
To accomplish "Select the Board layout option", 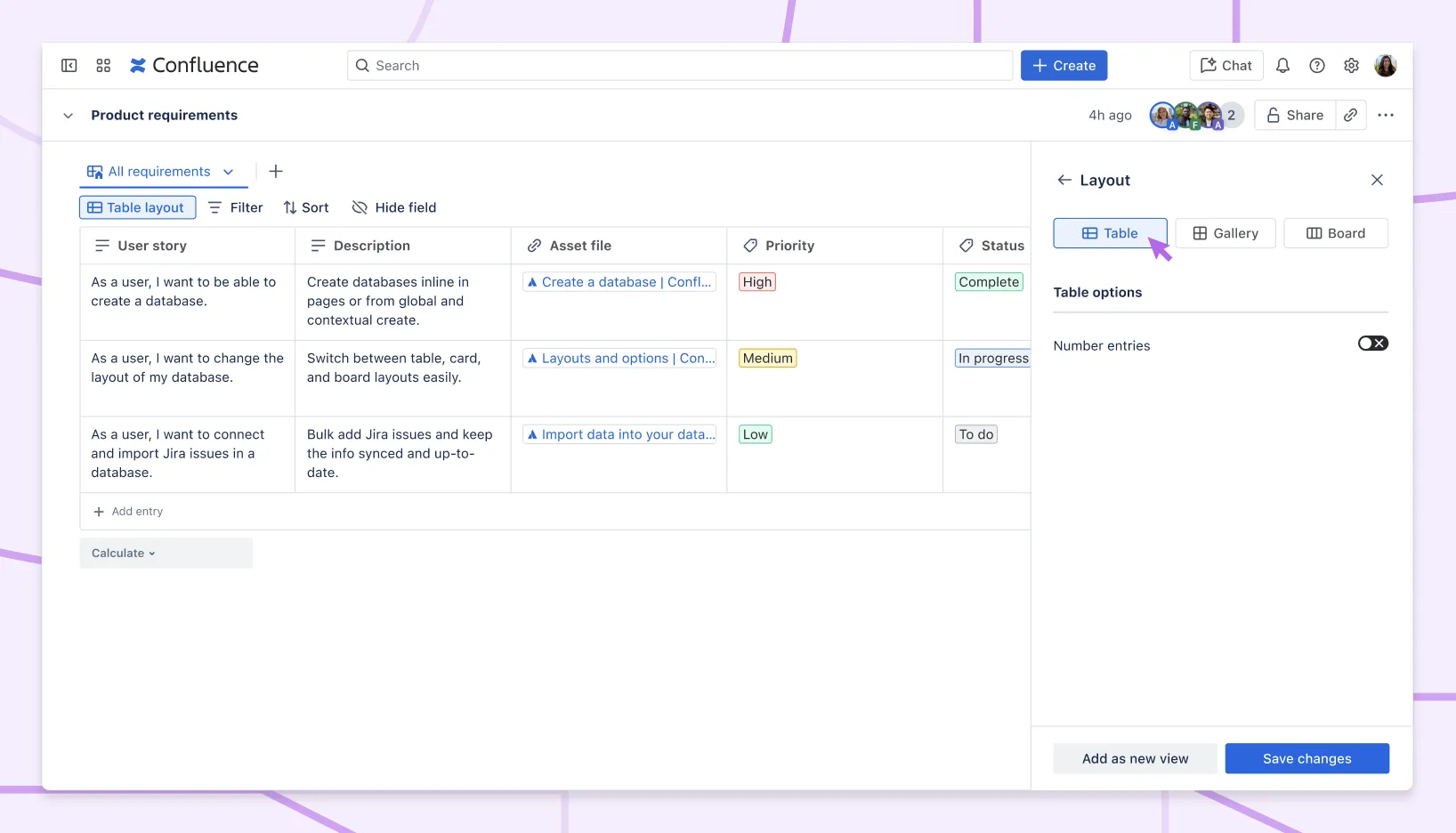I will pyautogui.click(x=1336, y=233).
